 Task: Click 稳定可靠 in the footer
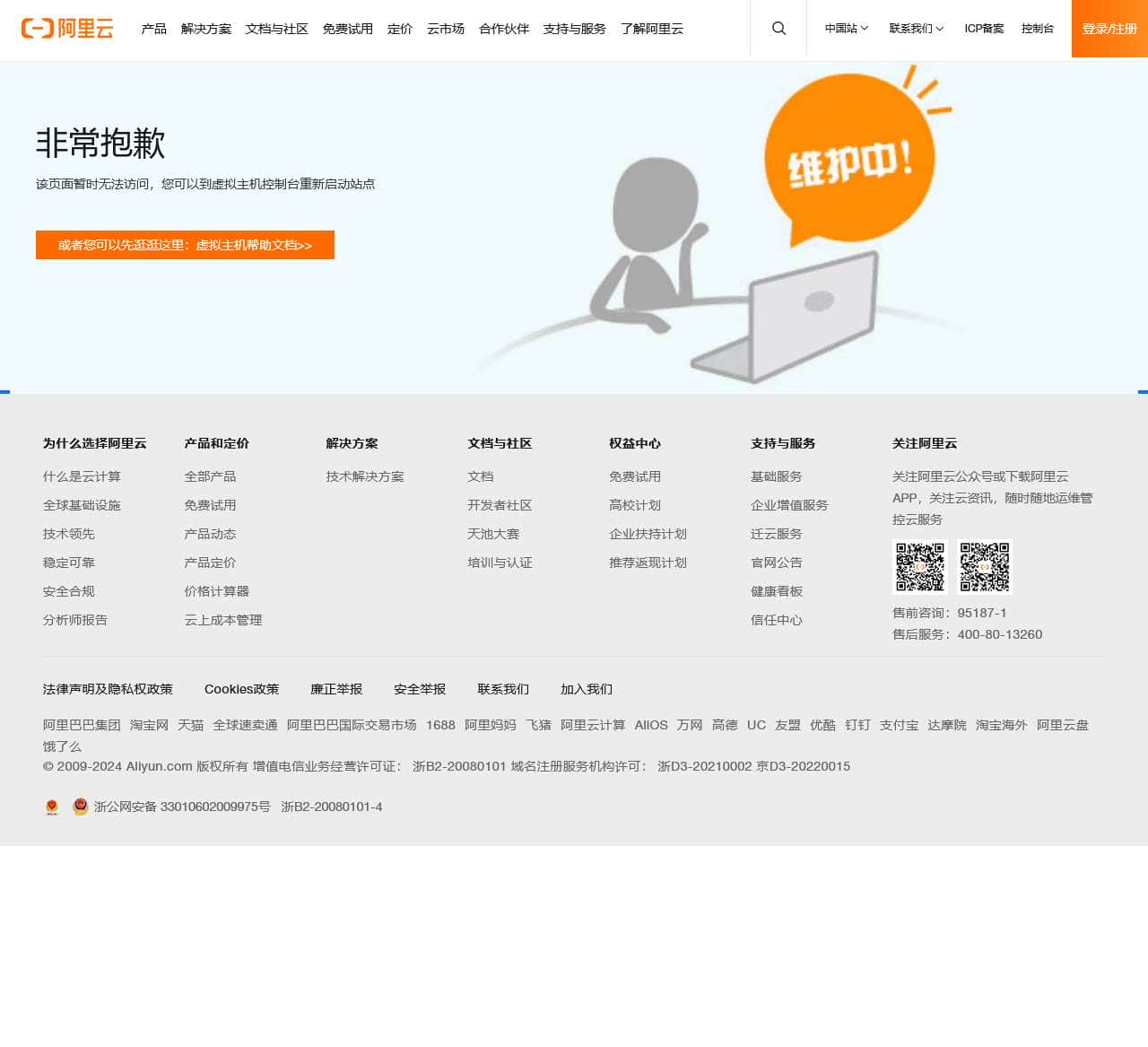tap(69, 563)
